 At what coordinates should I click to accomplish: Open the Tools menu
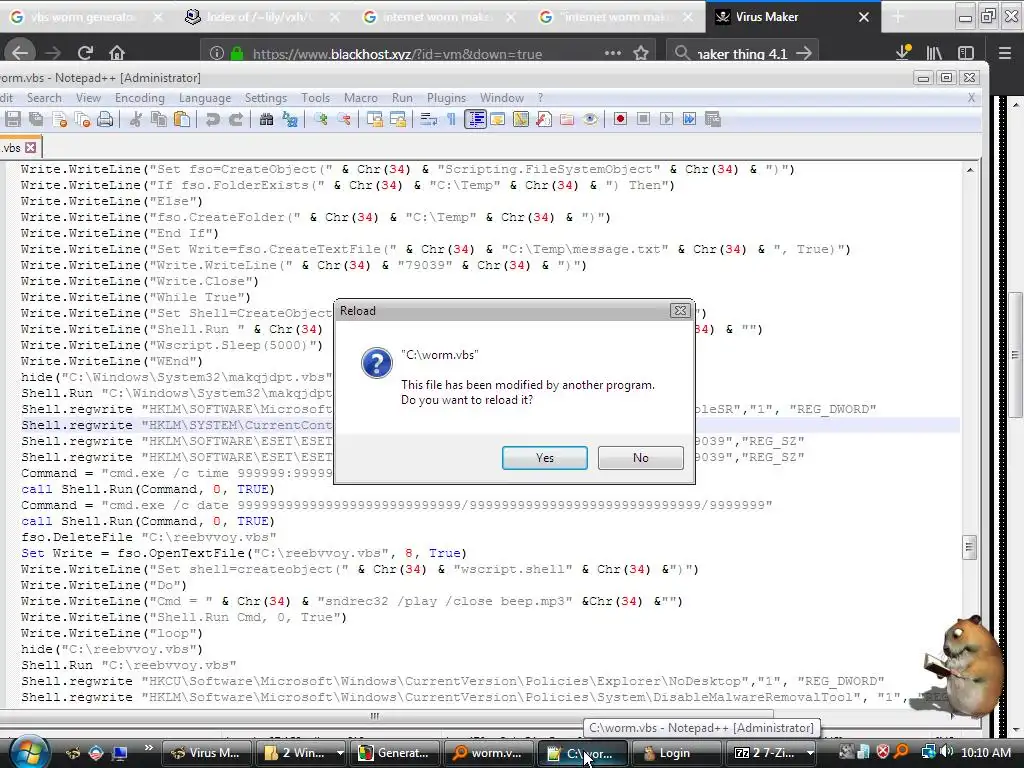point(315,98)
